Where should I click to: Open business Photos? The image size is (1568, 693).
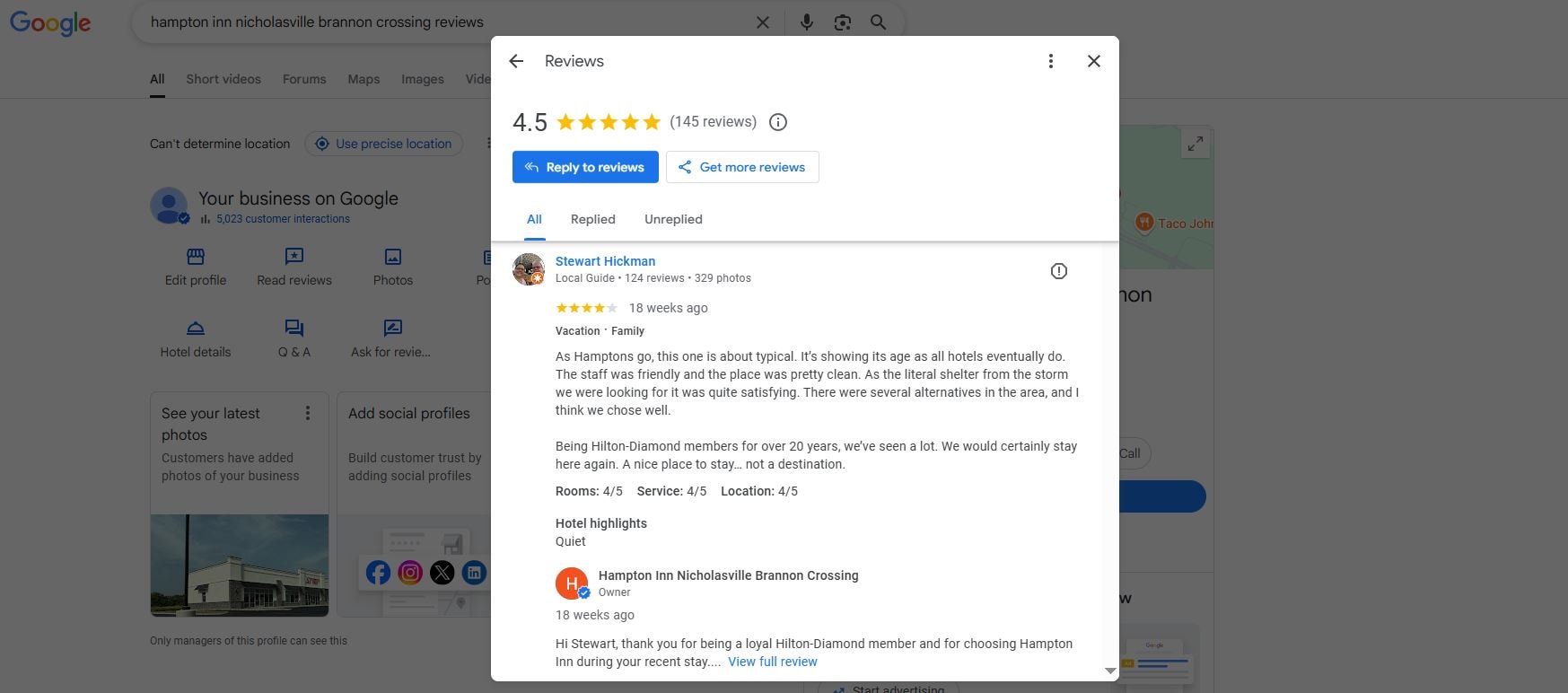point(393,268)
